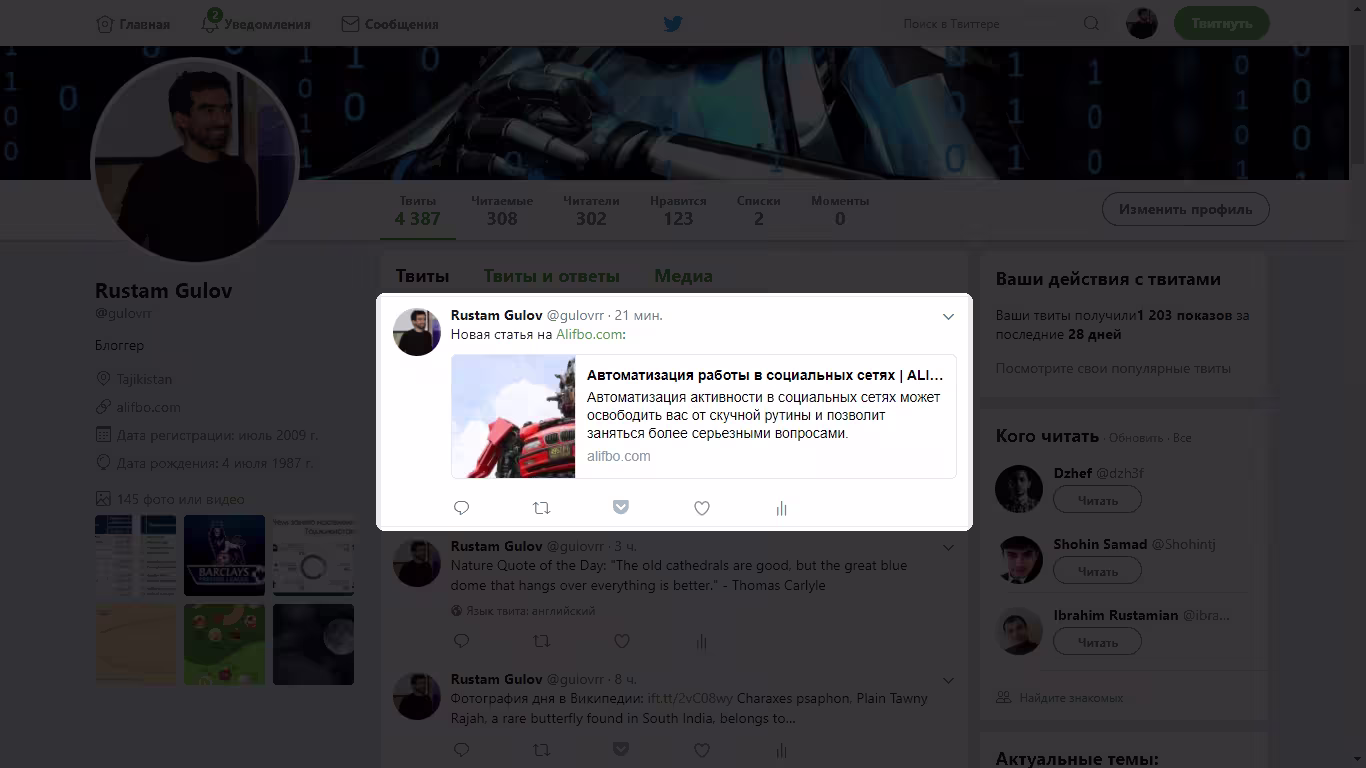Open Messages envelope in top bar
The width and height of the screenshot is (1366, 768).
pyautogui.click(x=350, y=23)
